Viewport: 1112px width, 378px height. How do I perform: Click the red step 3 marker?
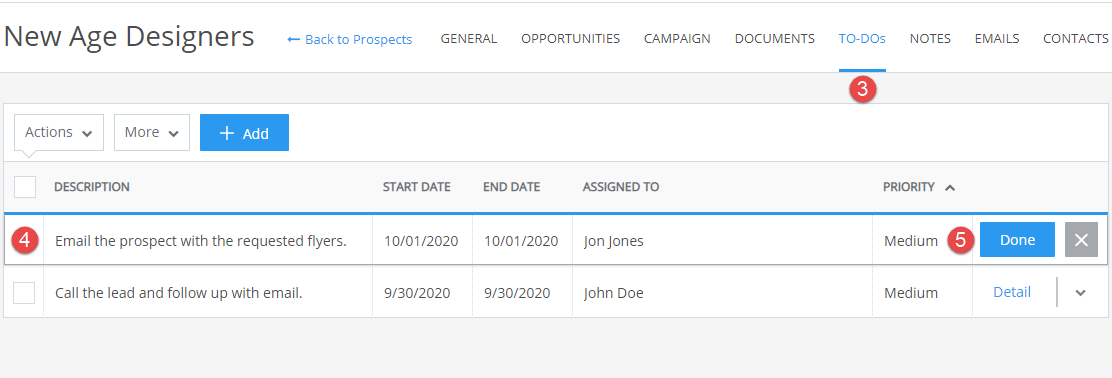point(863,90)
